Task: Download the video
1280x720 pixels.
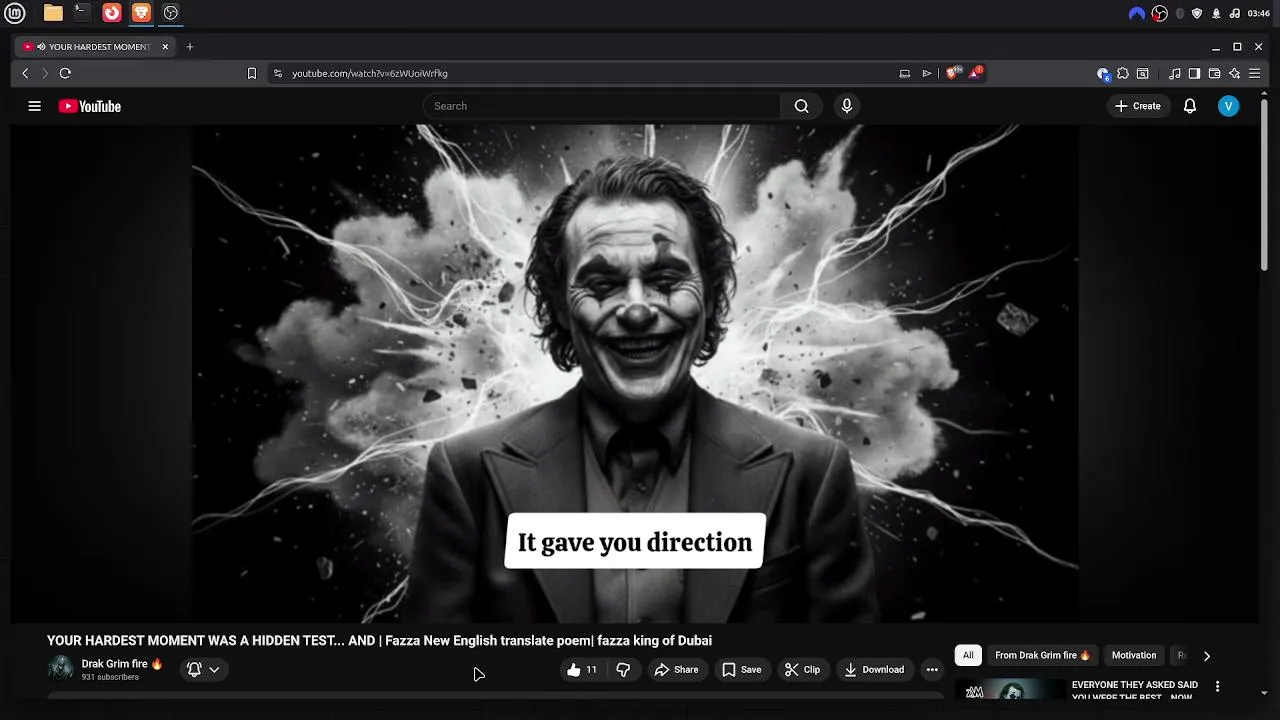Action: (x=874, y=670)
